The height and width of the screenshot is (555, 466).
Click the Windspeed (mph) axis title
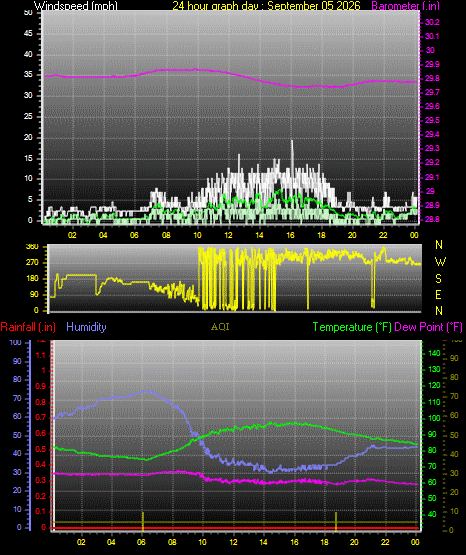coord(76,6)
